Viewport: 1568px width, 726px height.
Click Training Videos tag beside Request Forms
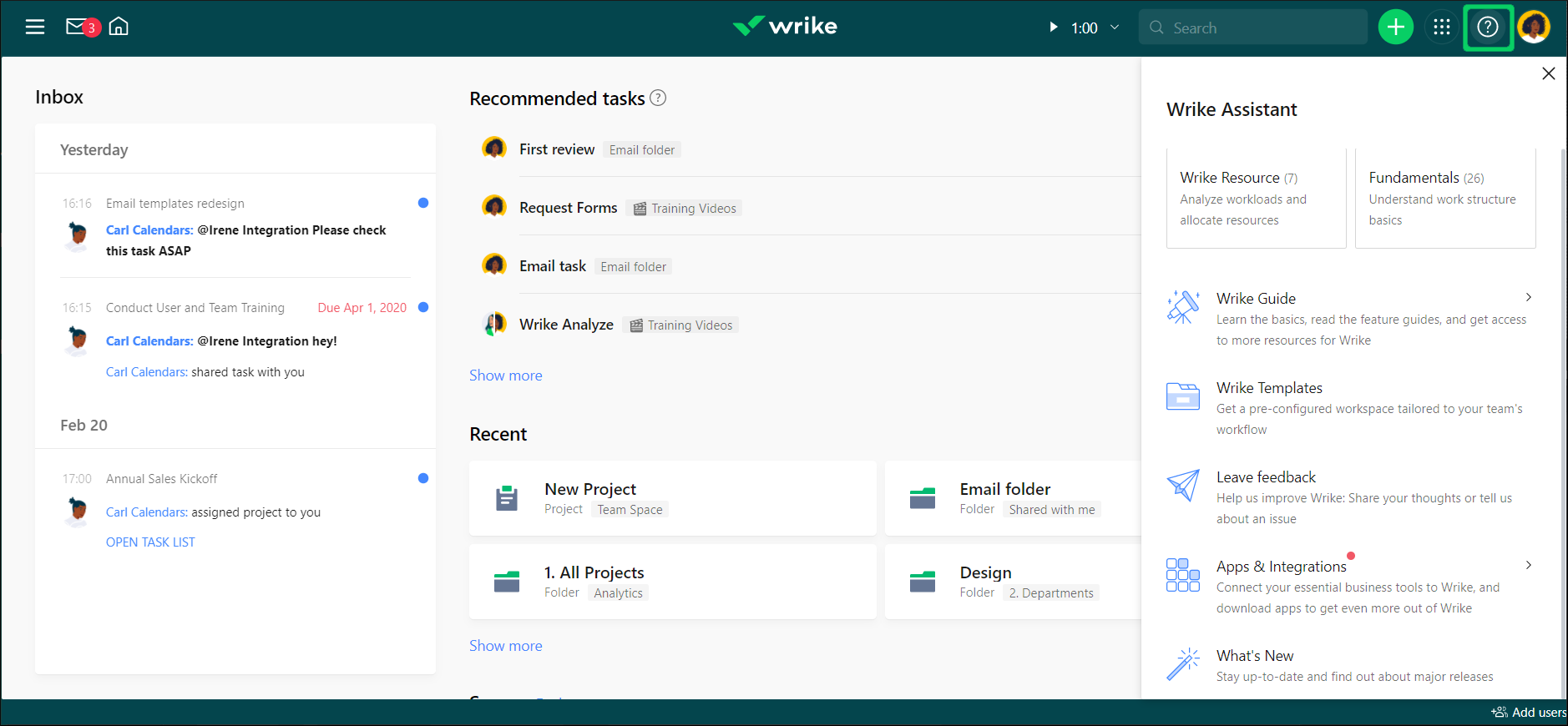click(685, 209)
